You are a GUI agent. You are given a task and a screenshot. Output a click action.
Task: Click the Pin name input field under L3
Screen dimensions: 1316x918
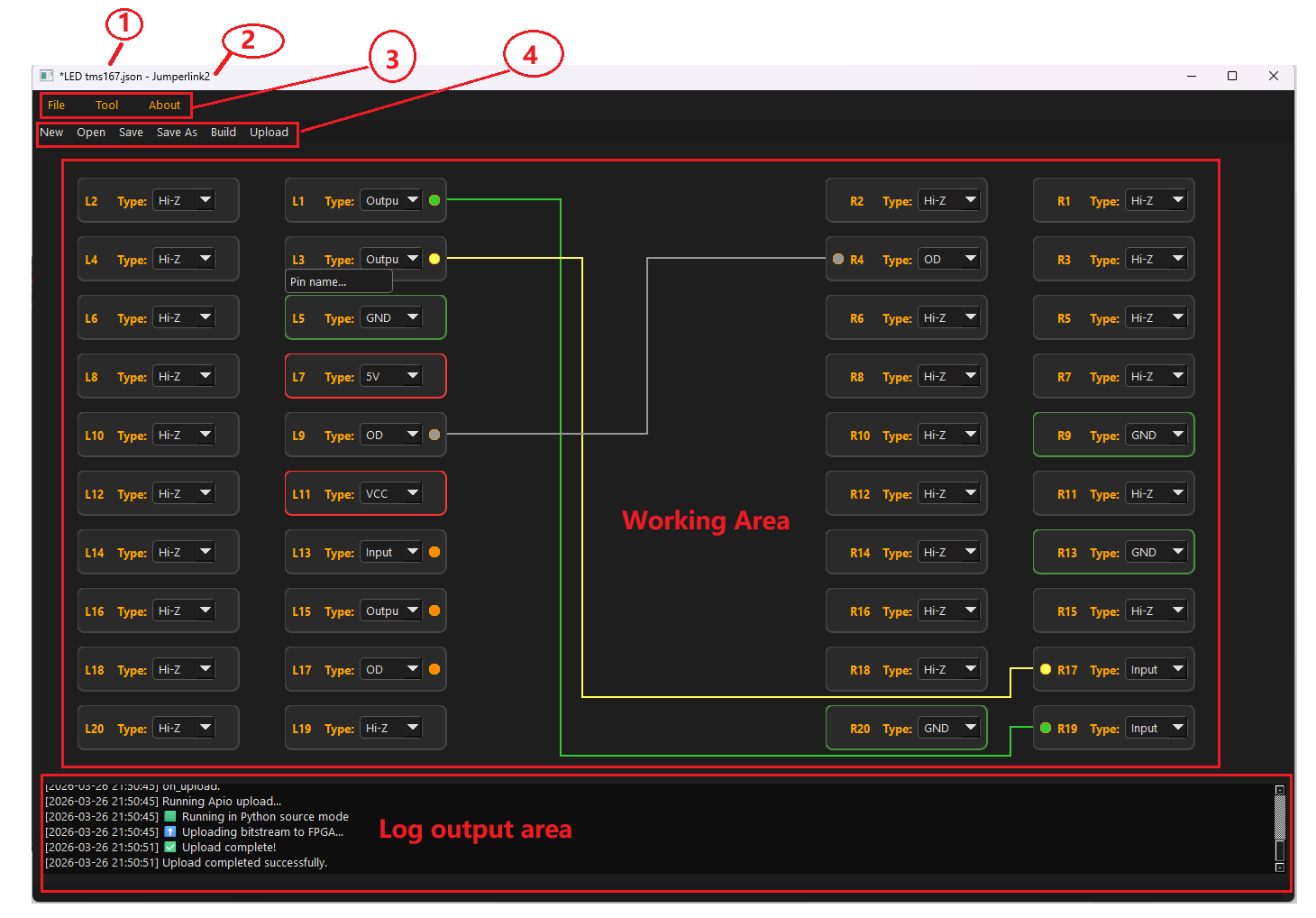(x=339, y=282)
